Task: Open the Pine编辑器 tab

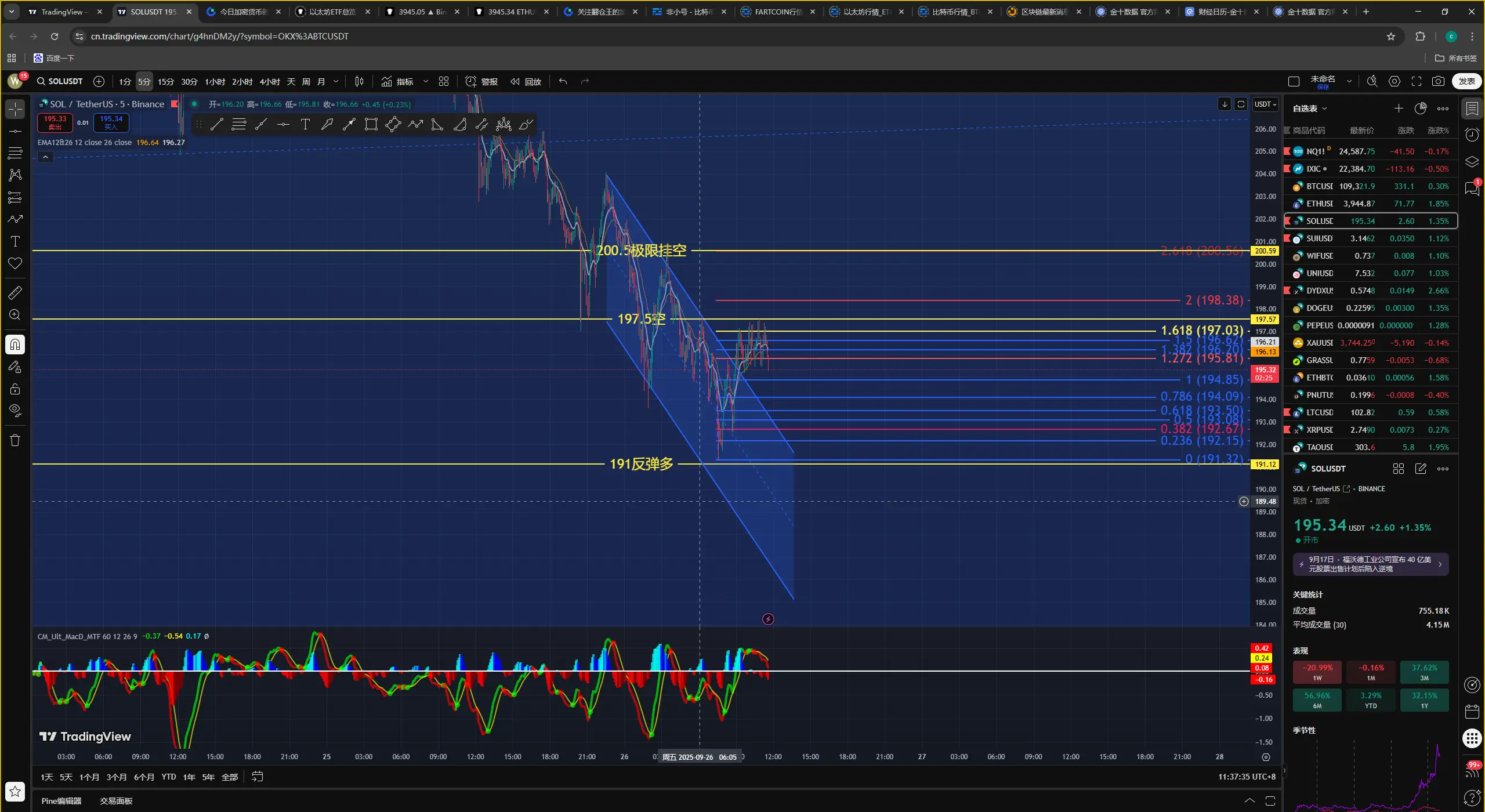Action: tap(61, 801)
